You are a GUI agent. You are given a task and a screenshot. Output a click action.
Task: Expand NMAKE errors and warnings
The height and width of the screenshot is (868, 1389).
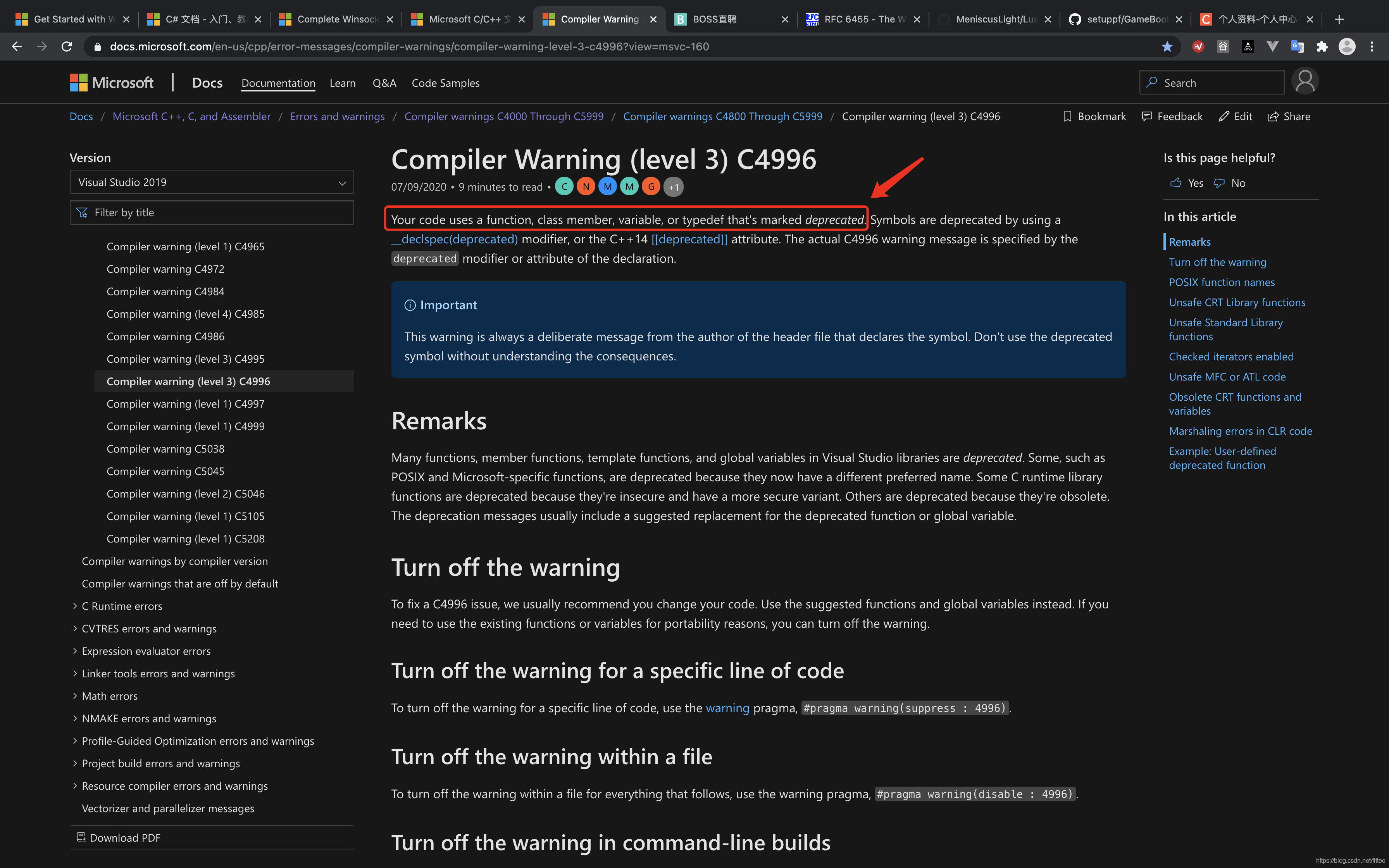click(75, 718)
